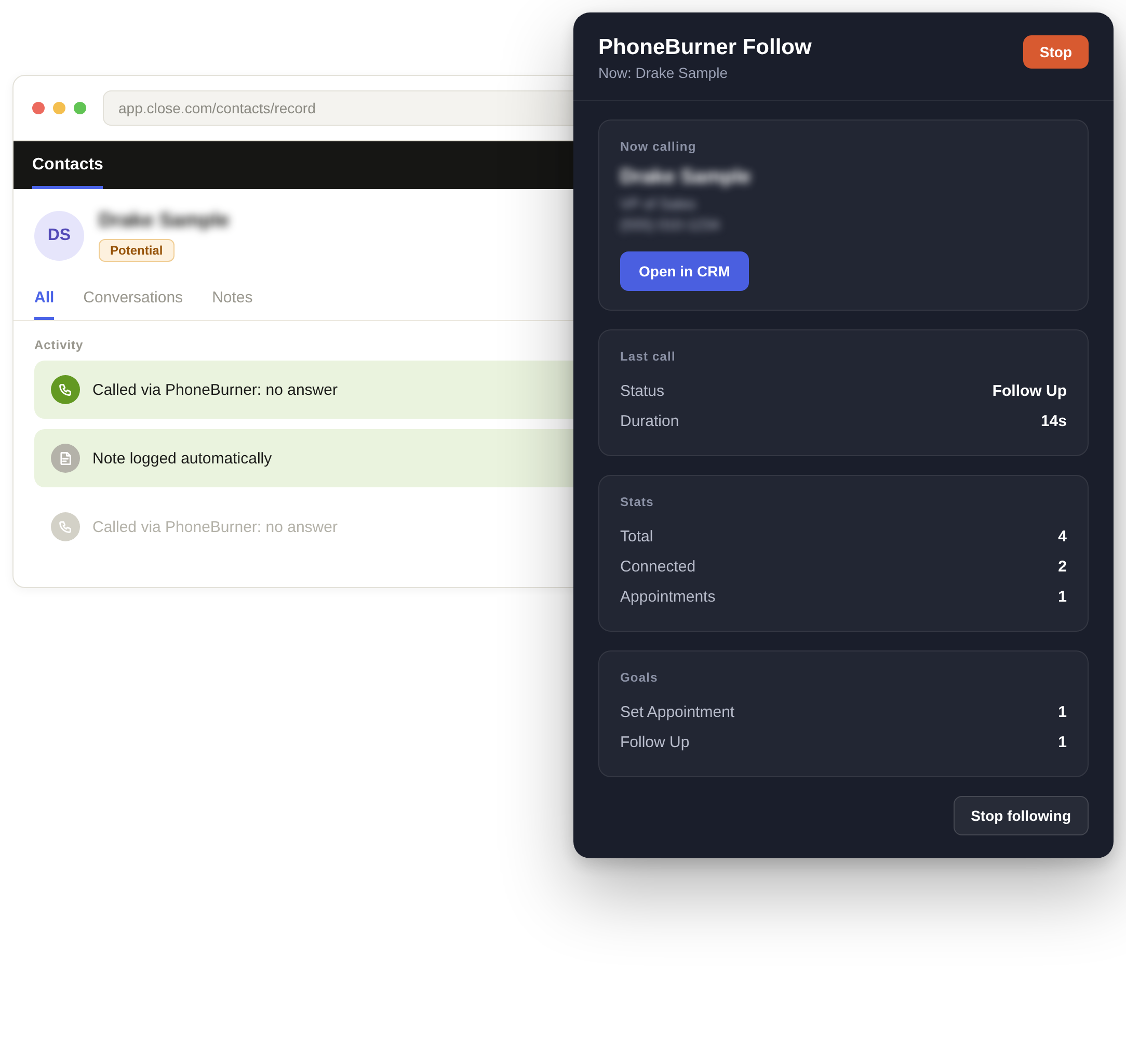This screenshot has height=1064, width=1126.
Task: Click the Stop following button
Action: click(x=1020, y=816)
